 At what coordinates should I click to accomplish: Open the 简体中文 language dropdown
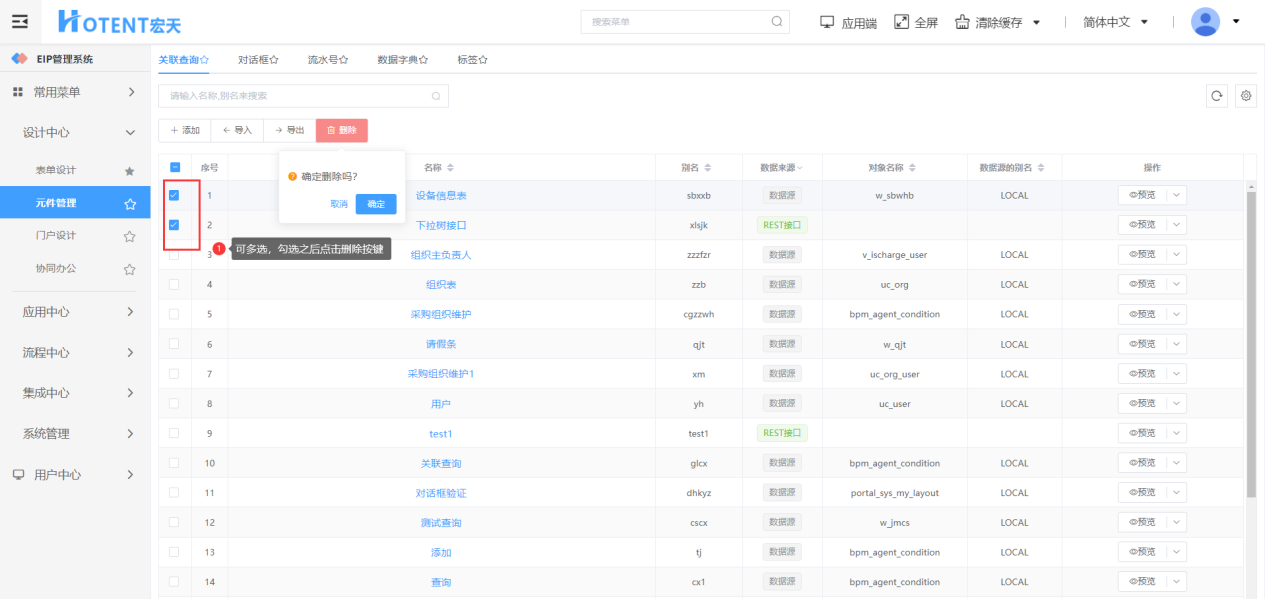point(1115,22)
